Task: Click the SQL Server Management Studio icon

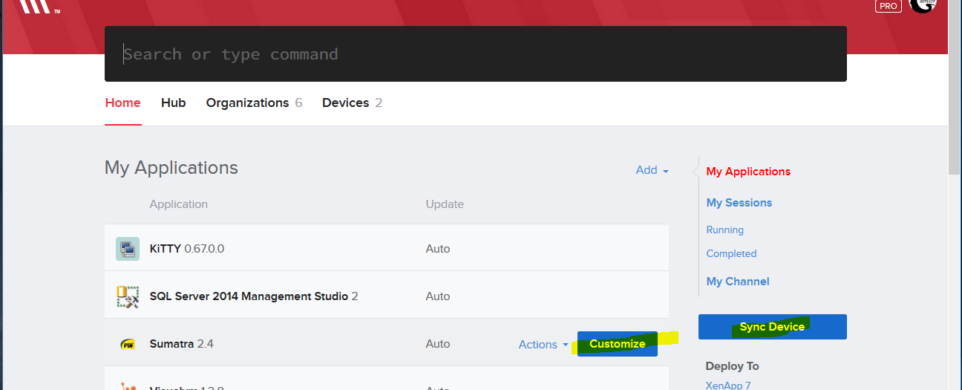Action: point(128,296)
